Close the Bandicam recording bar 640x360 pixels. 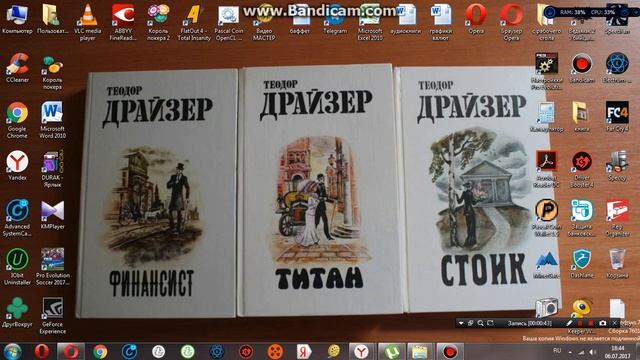[x=614, y=323]
